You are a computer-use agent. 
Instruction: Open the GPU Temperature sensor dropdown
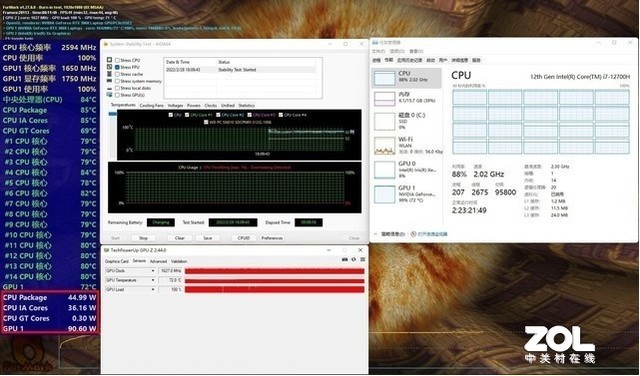coord(153,280)
